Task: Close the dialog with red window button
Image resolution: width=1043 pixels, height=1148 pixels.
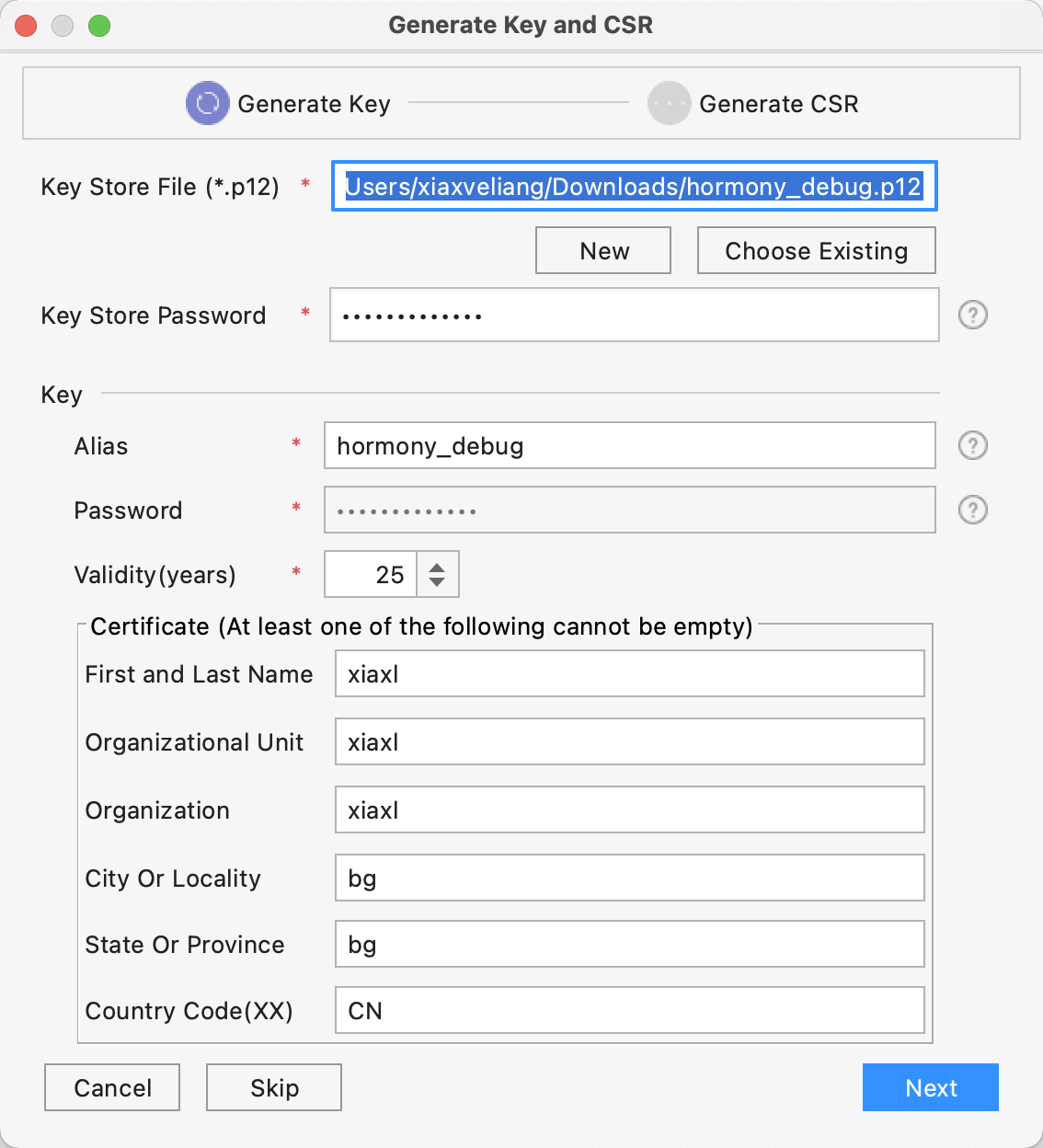Action: (26, 26)
